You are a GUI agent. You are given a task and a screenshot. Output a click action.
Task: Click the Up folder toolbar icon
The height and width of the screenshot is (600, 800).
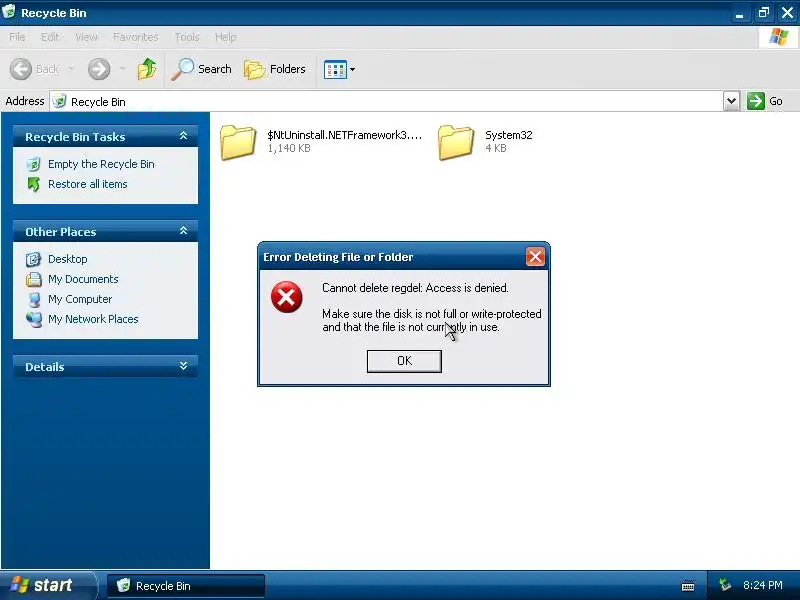147,69
